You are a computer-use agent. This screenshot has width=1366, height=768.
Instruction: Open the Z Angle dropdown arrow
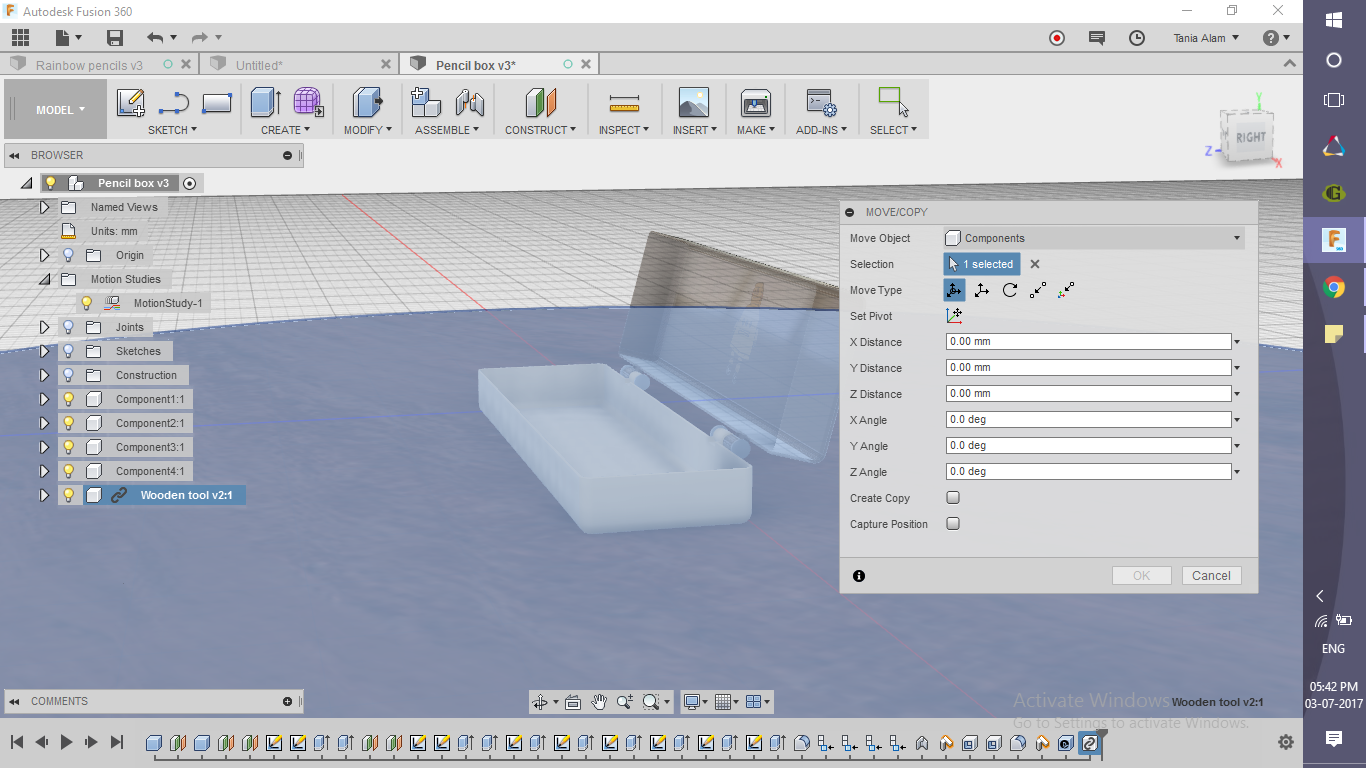1237,472
